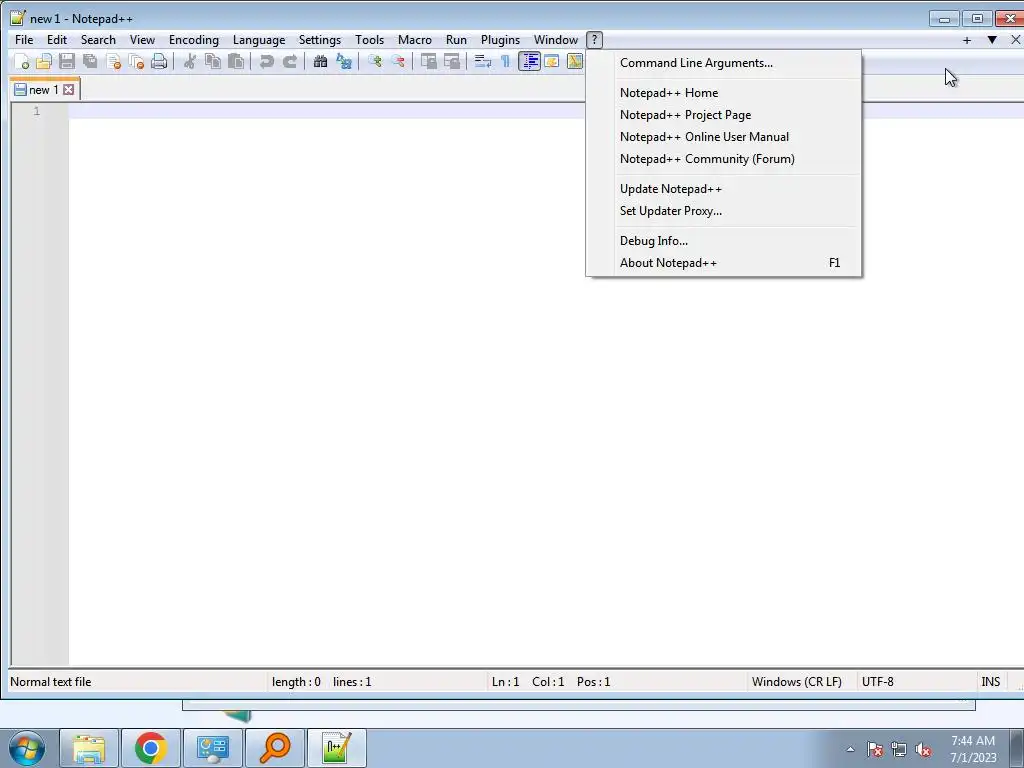Screen dimensions: 1024x768
Task: Click the UTF-8 encoding status field
Action: 915,682
